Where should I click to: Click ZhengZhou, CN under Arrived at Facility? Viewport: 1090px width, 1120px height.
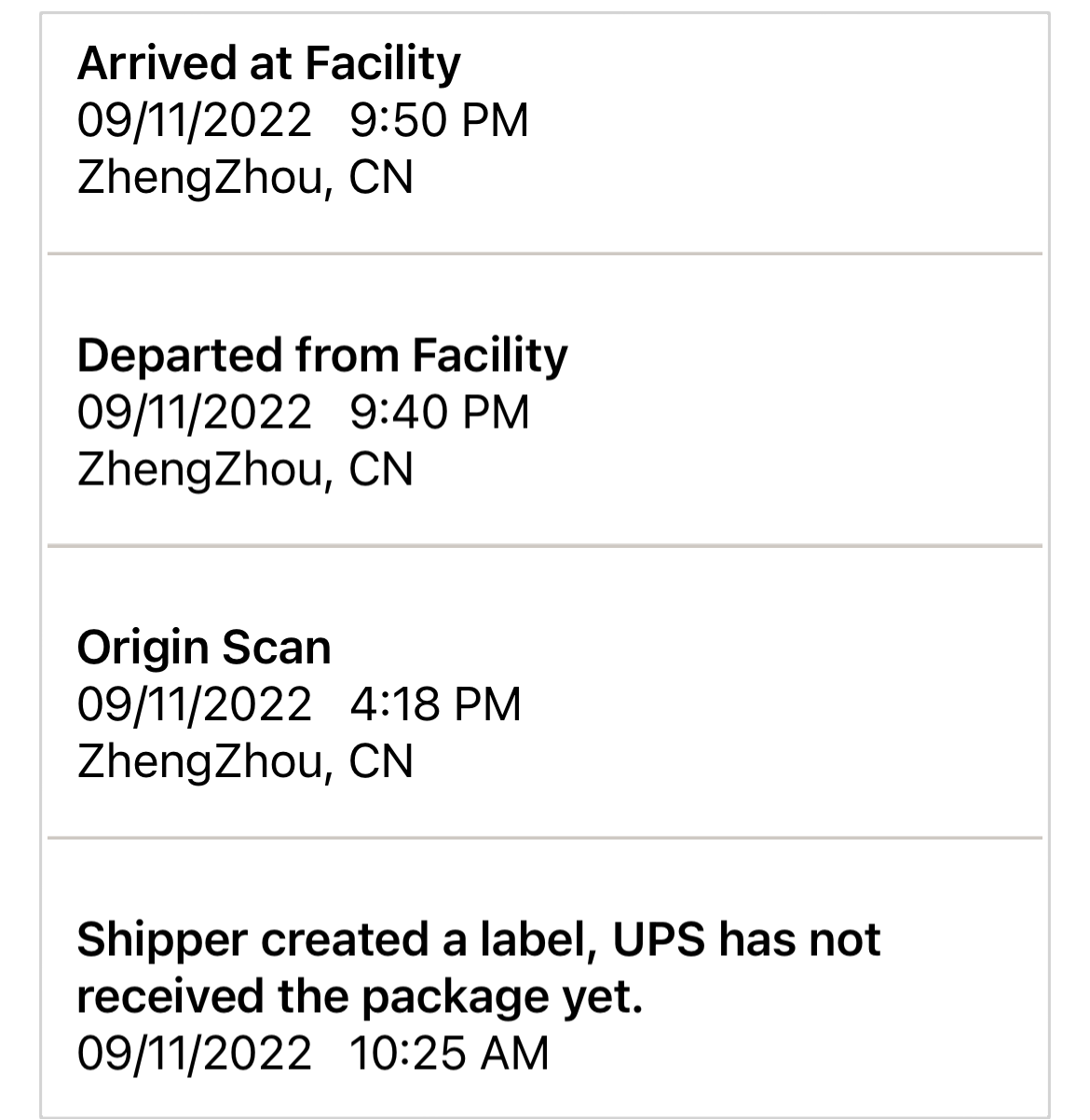(x=245, y=177)
